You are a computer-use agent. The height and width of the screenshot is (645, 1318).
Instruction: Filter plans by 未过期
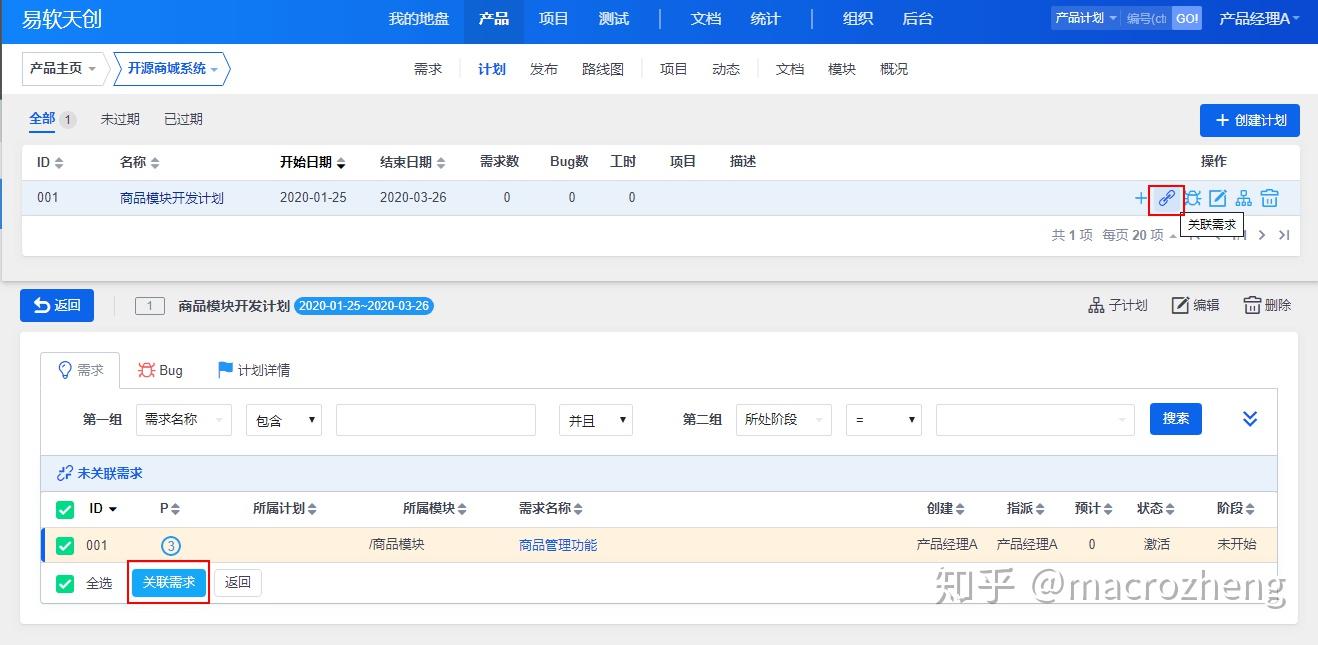pos(120,119)
